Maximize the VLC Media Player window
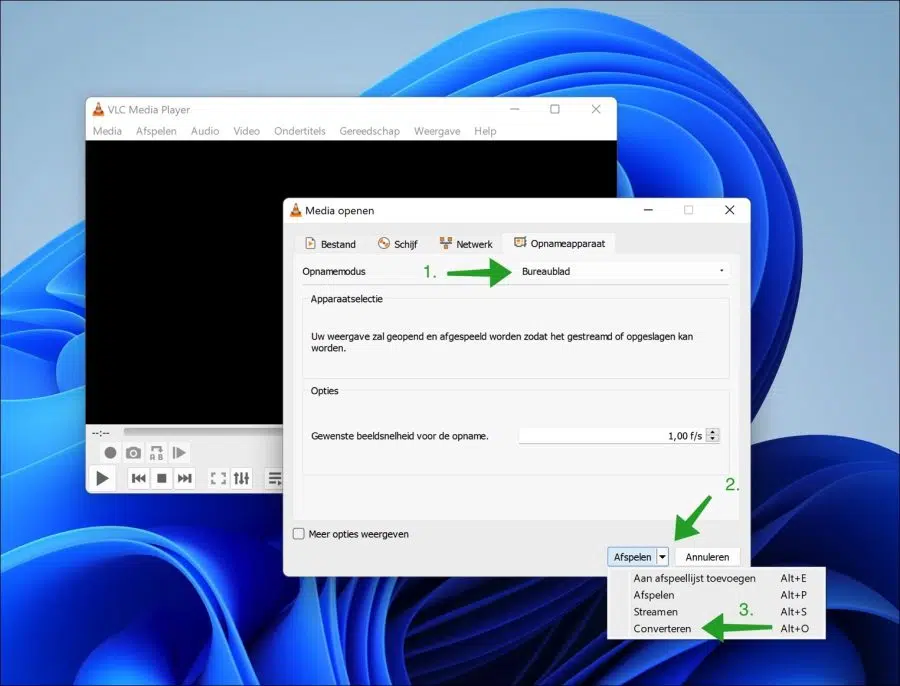900x686 pixels. [x=555, y=109]
